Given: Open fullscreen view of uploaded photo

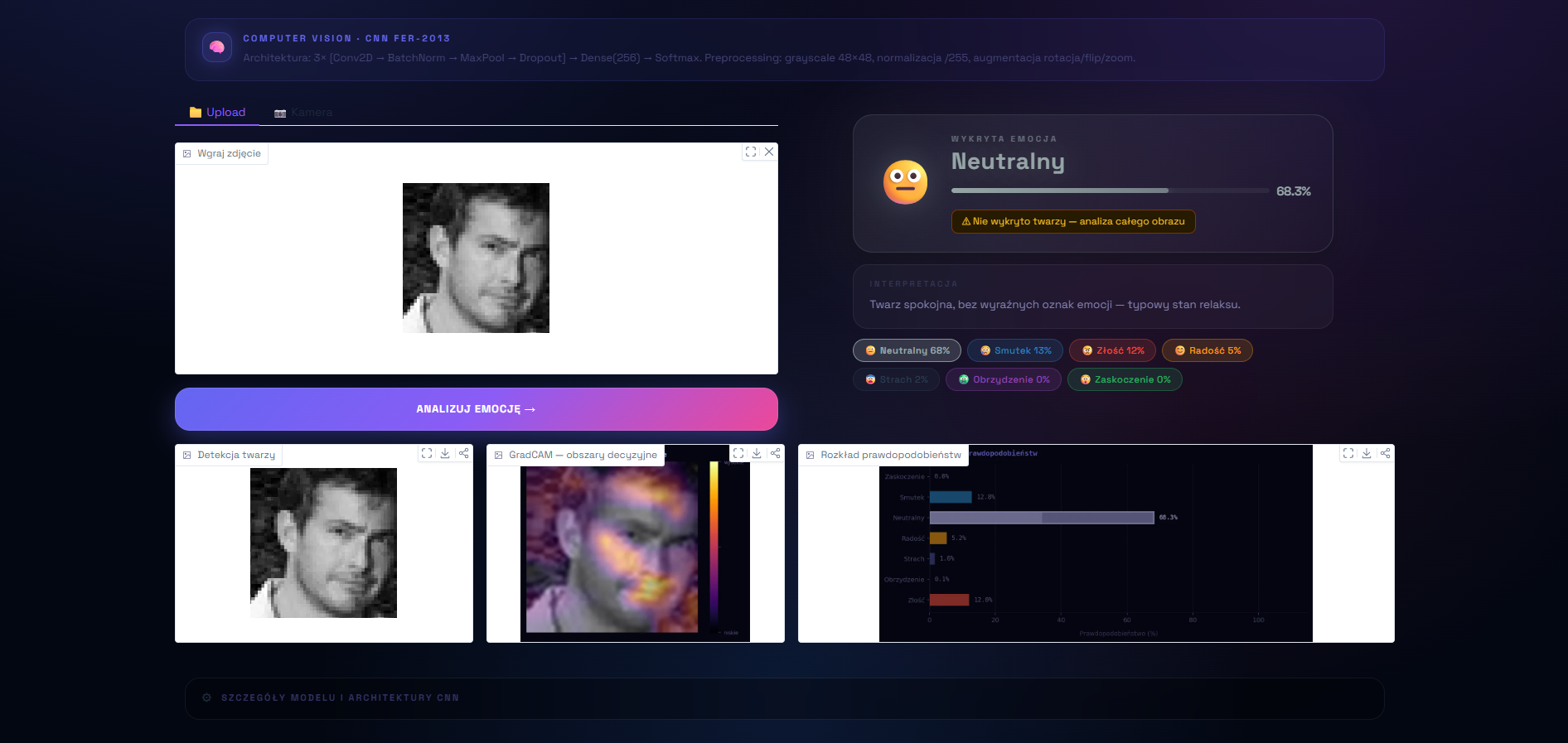Looking at the screenshot, I should tap(751, 152).
